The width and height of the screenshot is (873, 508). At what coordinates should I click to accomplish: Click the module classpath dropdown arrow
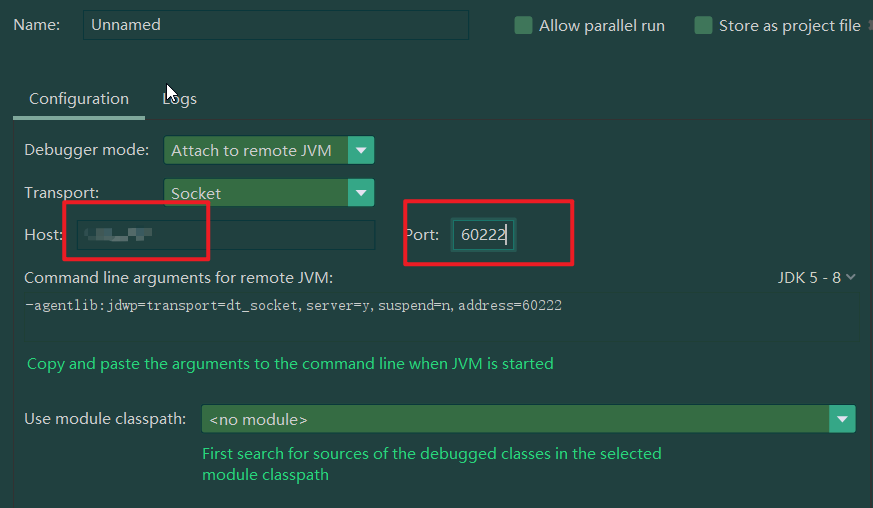(x=842, y=419)
